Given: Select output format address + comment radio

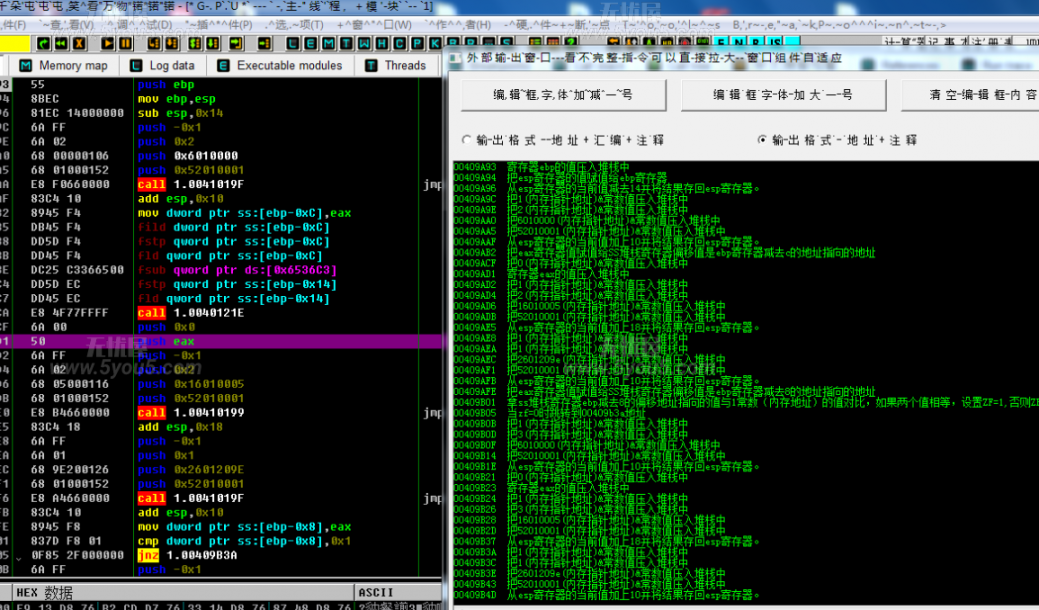Looking at the screenshot, I should pos(838,140).
